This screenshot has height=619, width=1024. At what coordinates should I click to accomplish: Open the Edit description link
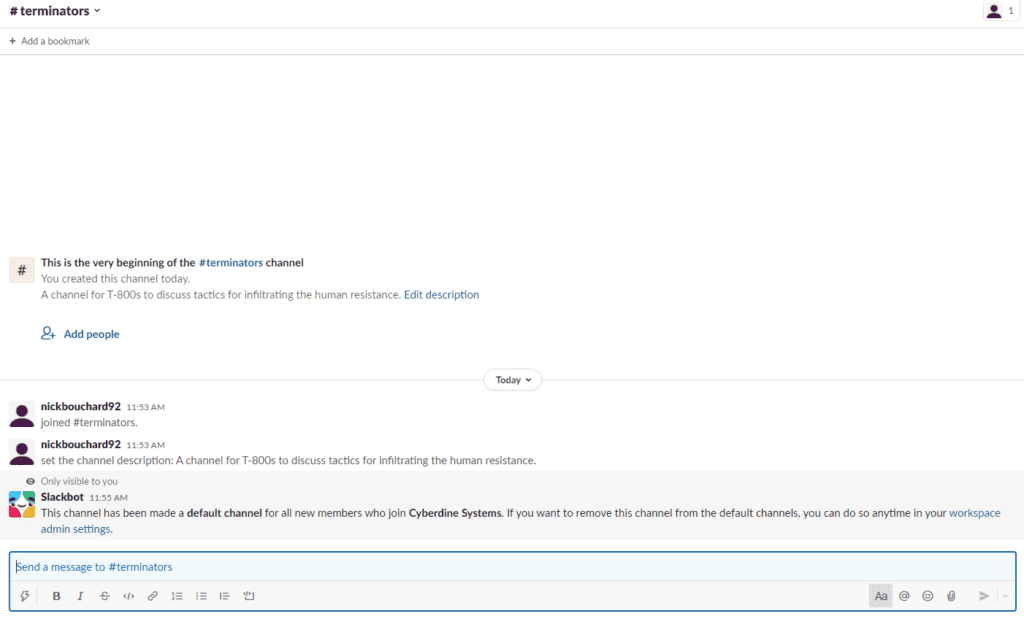[441, 295]
